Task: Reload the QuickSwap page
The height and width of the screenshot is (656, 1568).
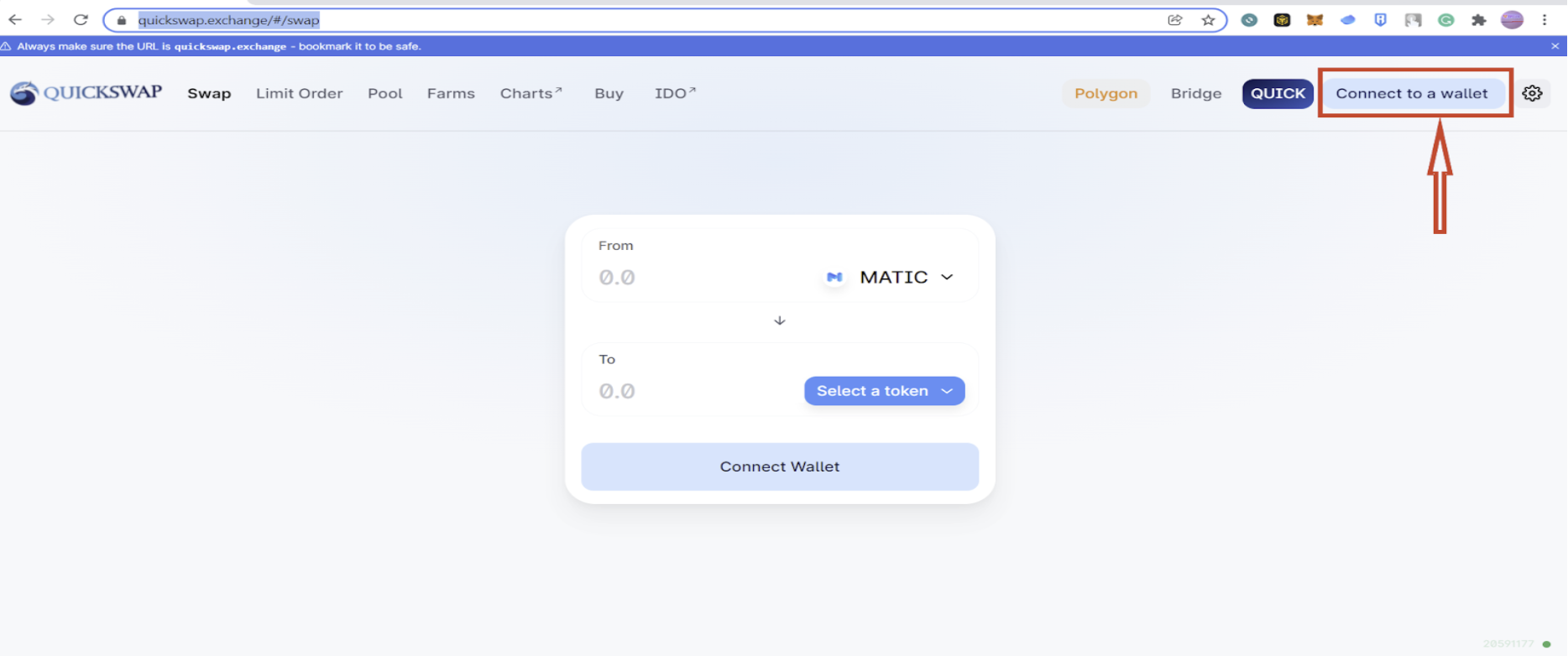Action: pyautogui.click(x=81, y=19)
